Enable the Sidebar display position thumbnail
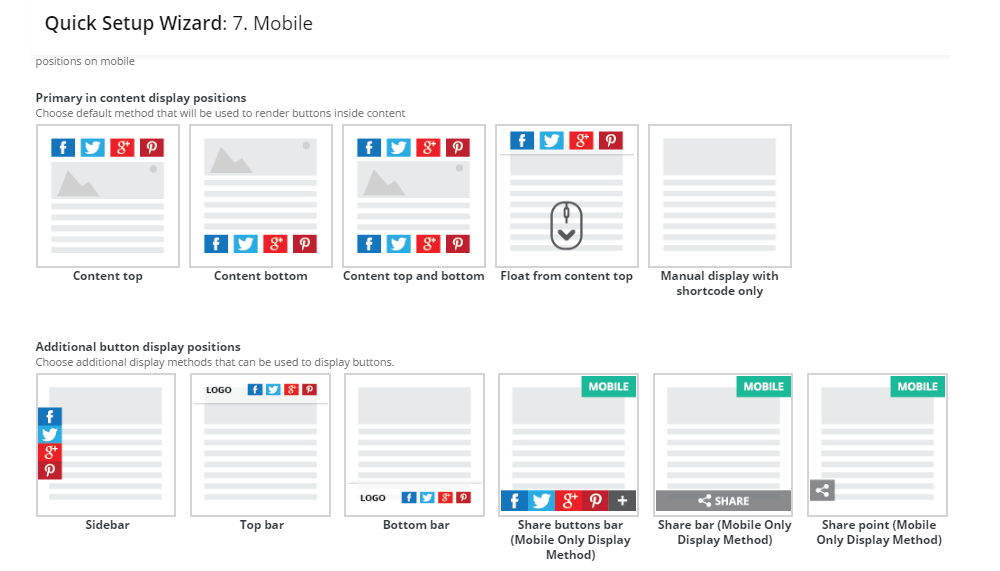This screenshot has width=1000, height=571. [x=106, y=445]
